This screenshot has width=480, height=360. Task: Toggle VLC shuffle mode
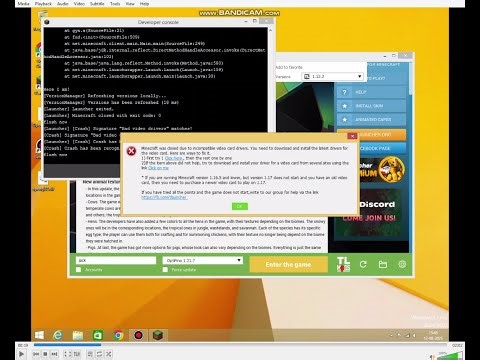point(108,354)
